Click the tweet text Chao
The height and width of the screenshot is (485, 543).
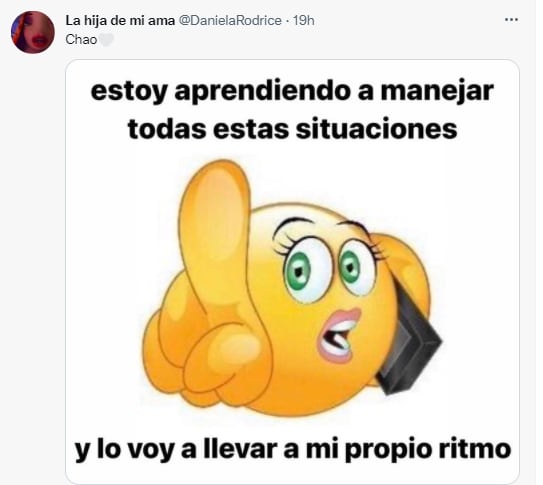click(81, 40)
